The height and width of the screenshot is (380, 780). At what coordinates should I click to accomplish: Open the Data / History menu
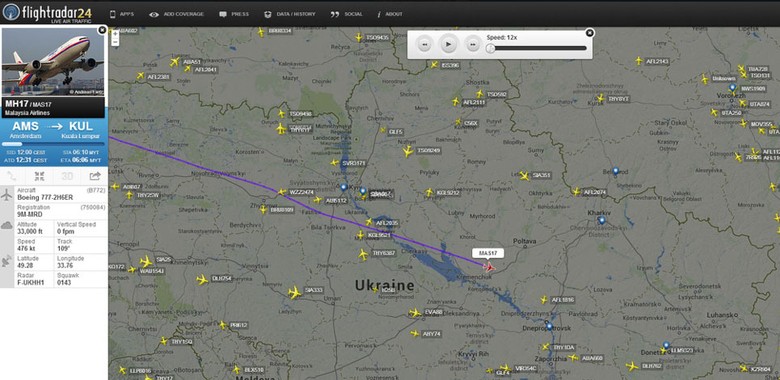(290, 14)
